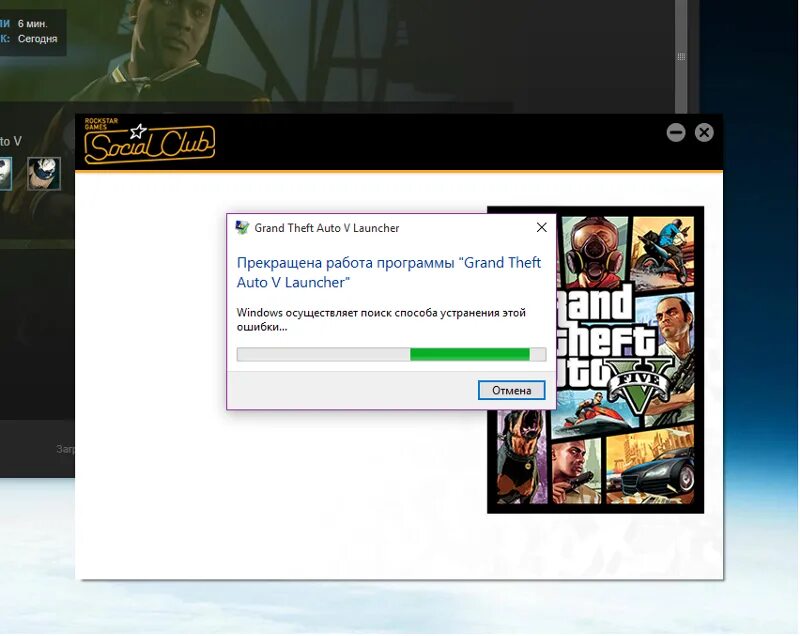Click the "6 мин." playtime text in Steam
Viewport: 800px width, 636px height.
[x=33, y=23]
